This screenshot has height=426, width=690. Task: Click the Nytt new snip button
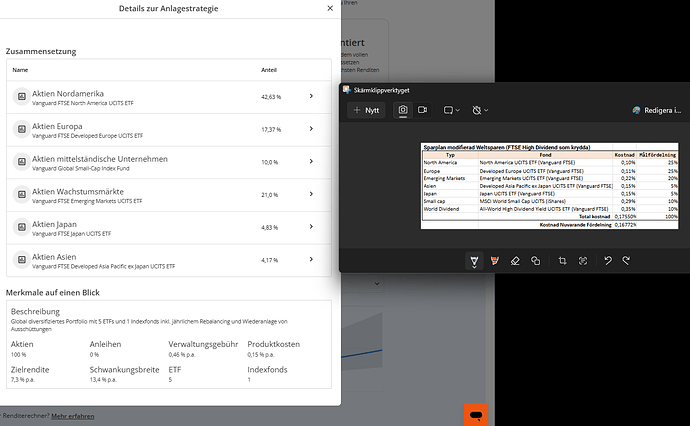pos(366,110)
